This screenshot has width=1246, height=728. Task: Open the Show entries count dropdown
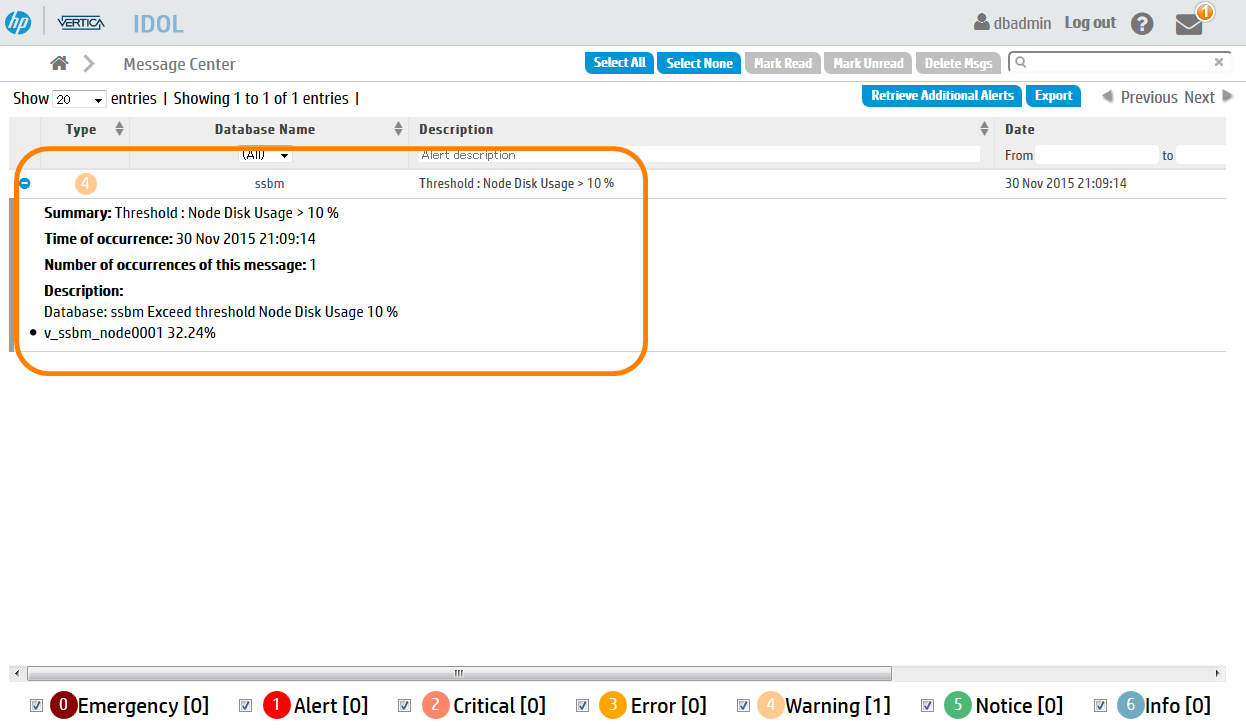[79, 100]
